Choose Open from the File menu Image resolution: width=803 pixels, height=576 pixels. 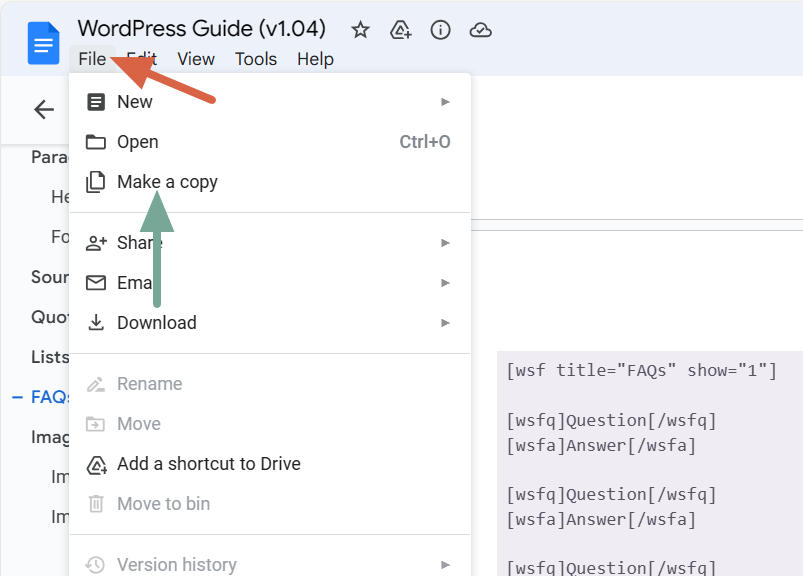[x=138, y=142]
